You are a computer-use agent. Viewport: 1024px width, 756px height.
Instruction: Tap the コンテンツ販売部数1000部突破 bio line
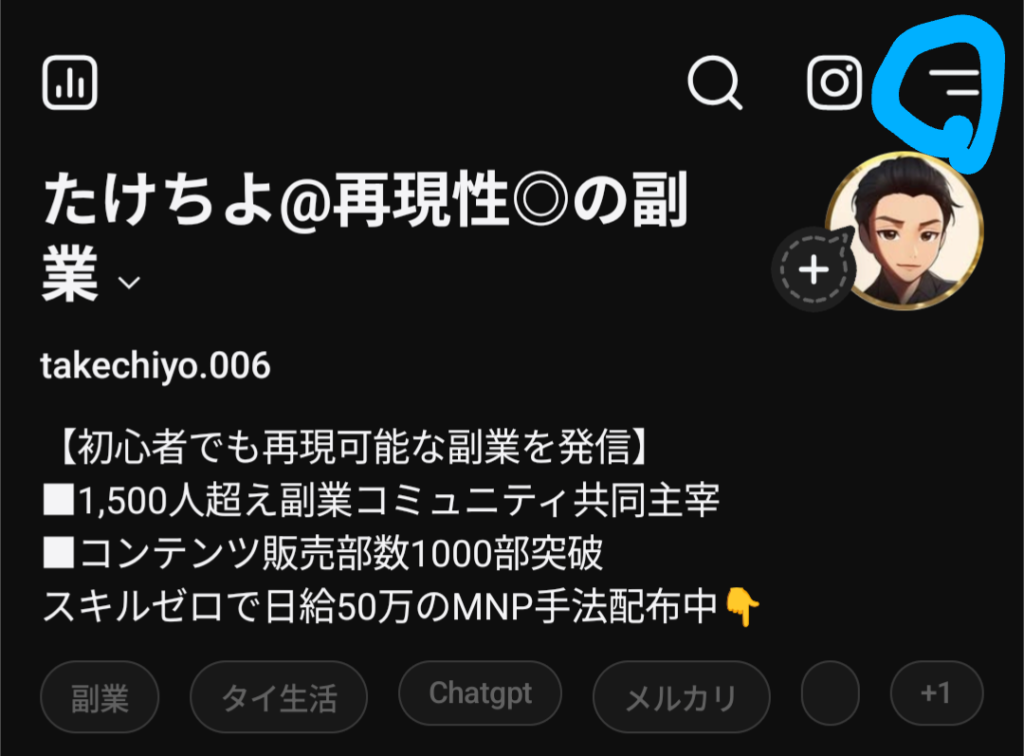pyautogui.click(x=323, y=554)
